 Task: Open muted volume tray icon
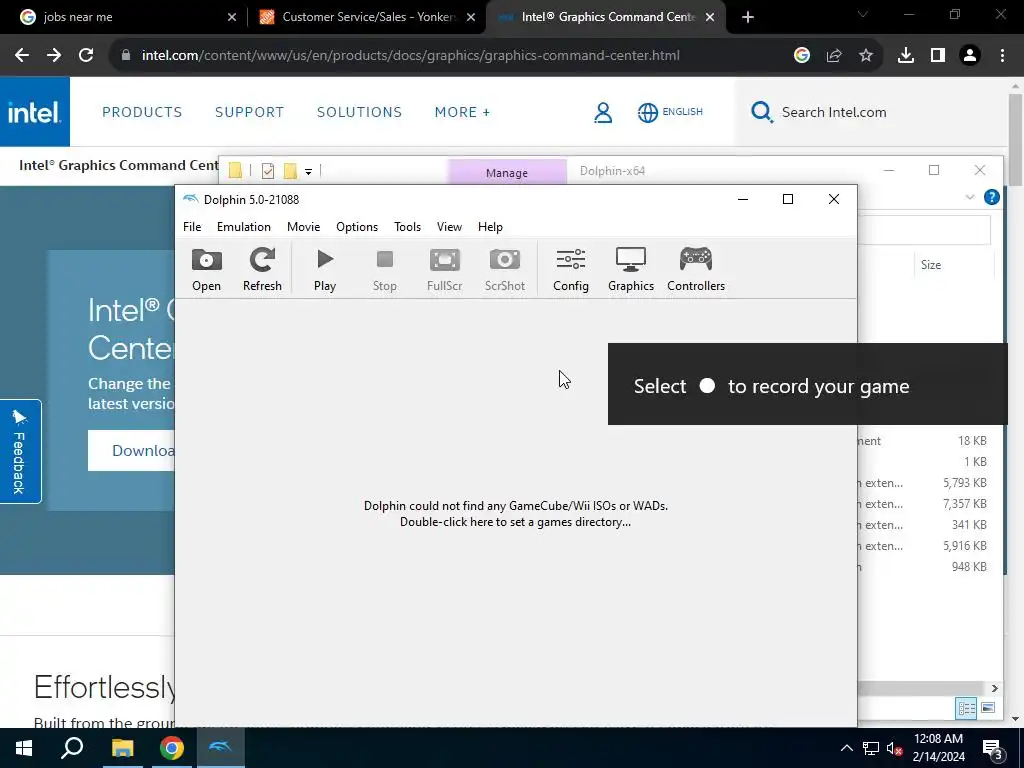point(895,748)
